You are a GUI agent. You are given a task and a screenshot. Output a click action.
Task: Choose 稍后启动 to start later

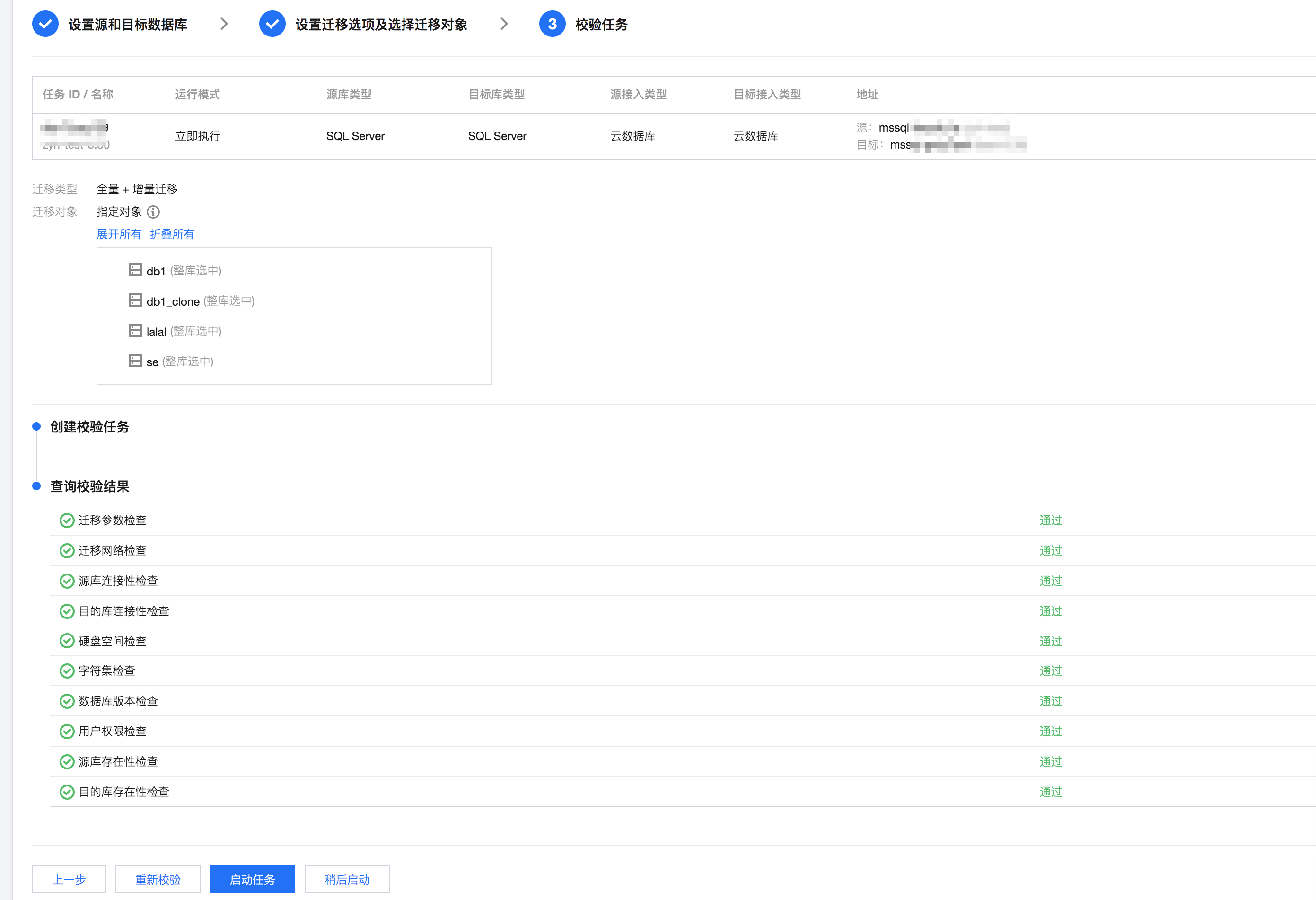point(347,880)
